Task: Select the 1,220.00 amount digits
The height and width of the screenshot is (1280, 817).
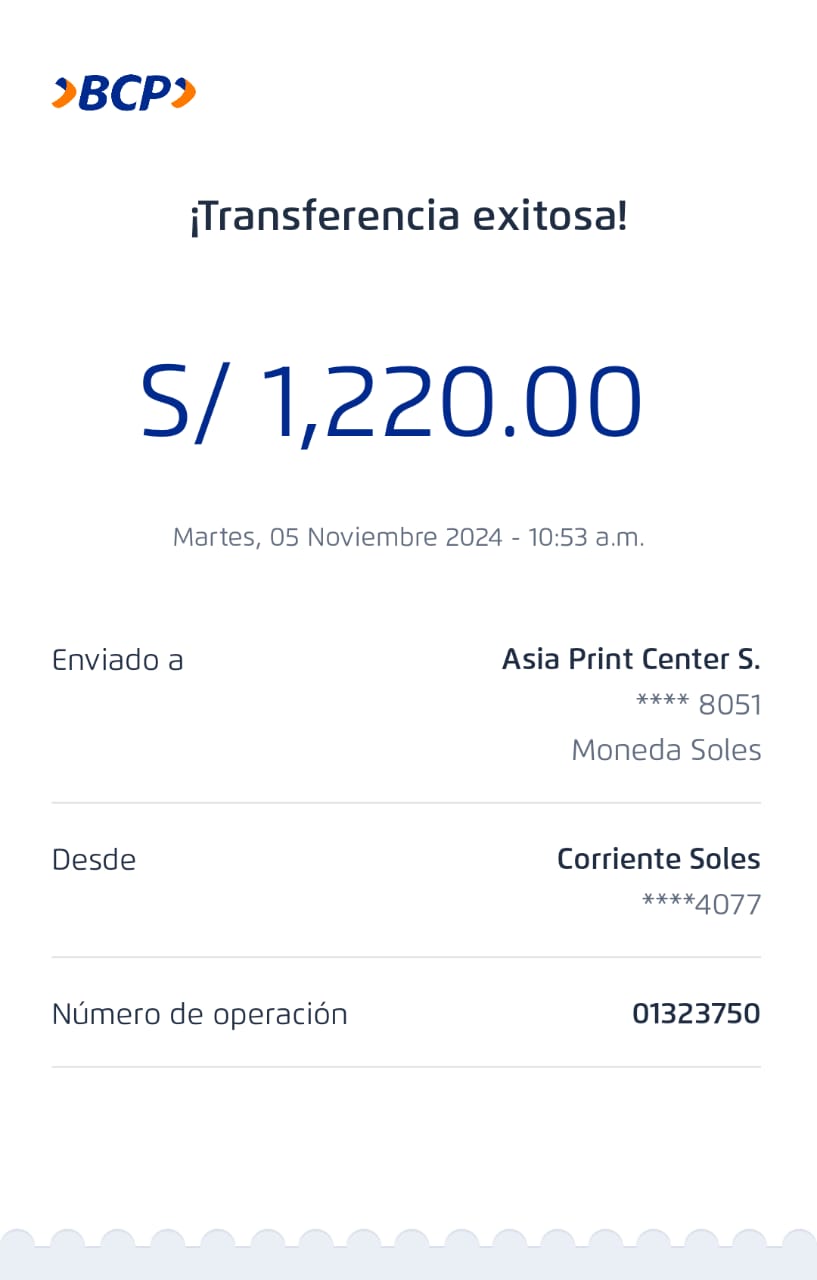Action: click(x=450, y=402)
